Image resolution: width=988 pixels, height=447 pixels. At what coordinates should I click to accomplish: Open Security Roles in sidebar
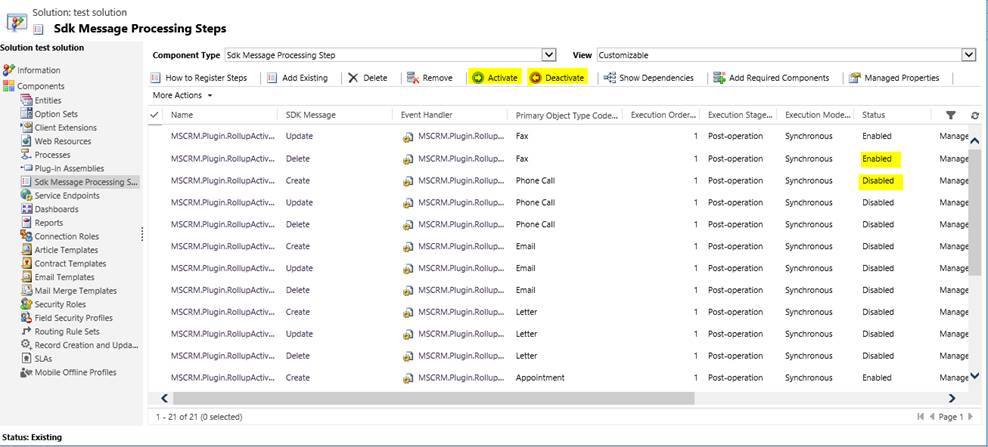60,304
